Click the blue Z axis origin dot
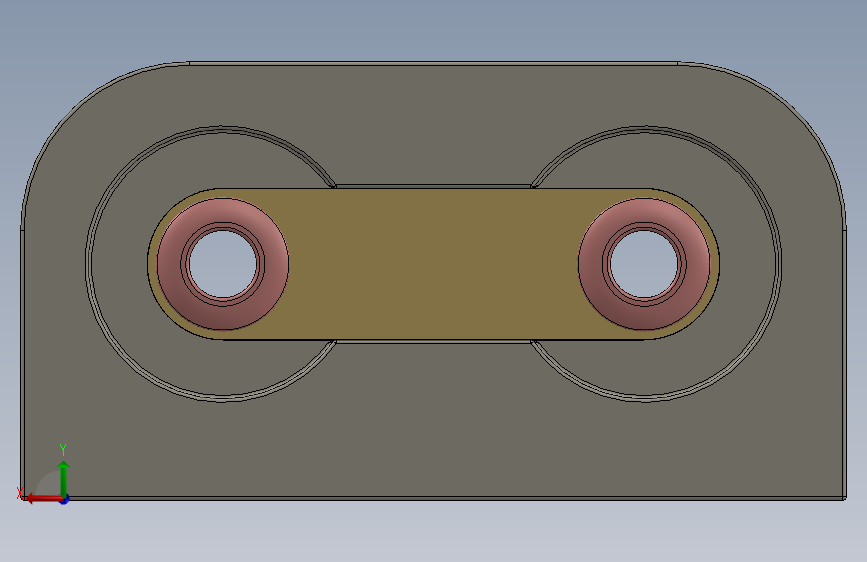 click(64, 499)
